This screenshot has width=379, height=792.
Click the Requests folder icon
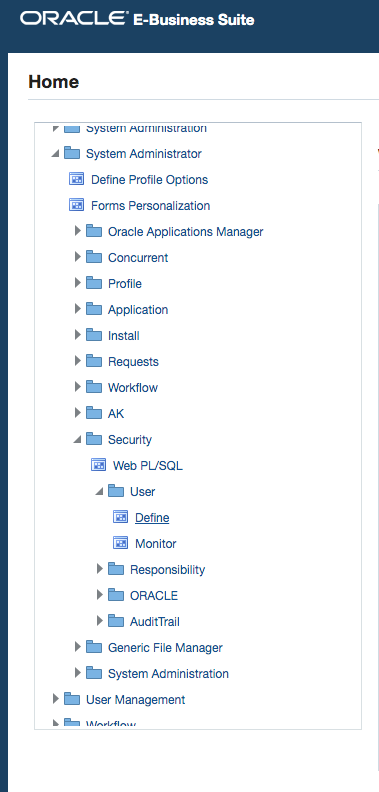(x=94, y=361)
